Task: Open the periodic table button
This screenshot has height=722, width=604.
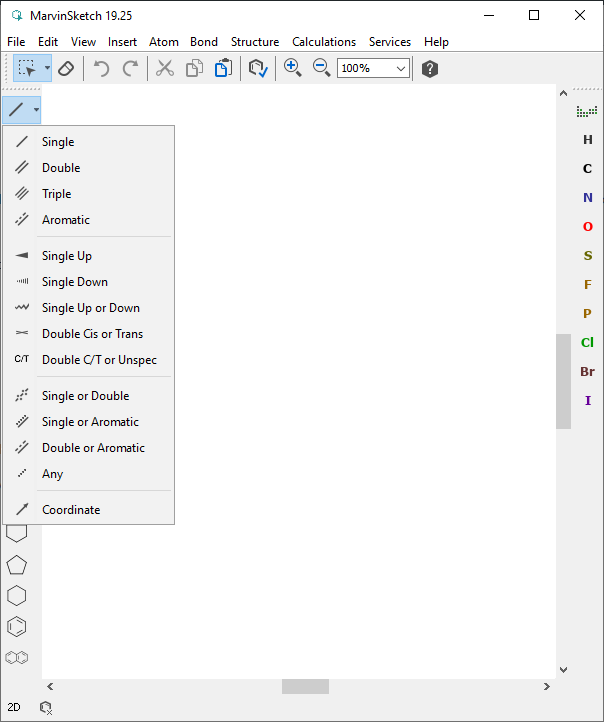Action: click(x=587, y=111)
